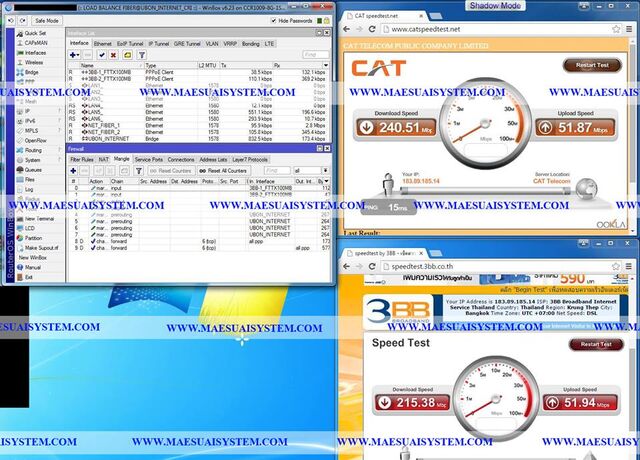640x460 pixels.
Task: Go back in the CAT speedtest browser
Action: point(347,29)
